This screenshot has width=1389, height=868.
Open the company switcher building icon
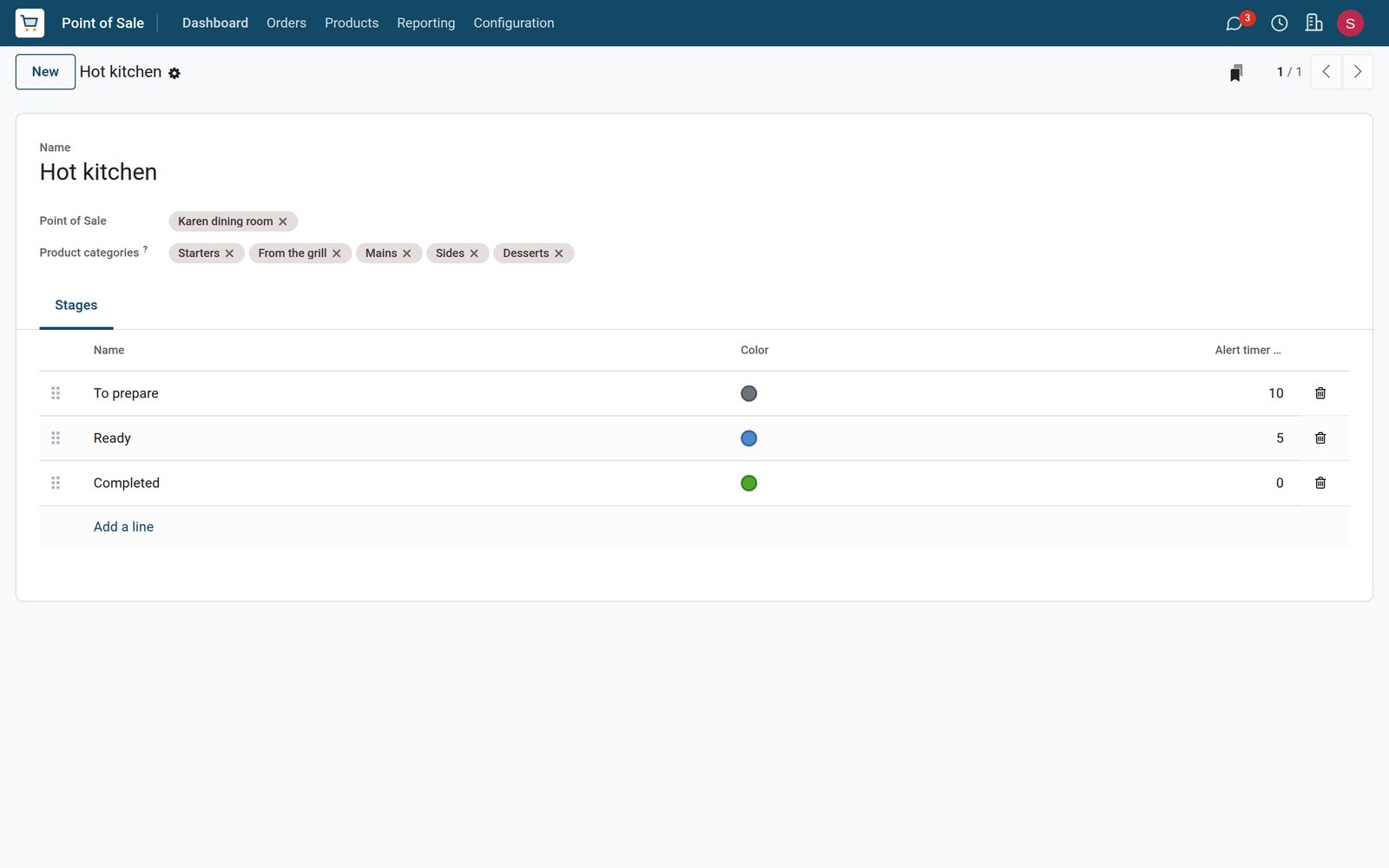pyautogui.click(x=1313, y=23)
